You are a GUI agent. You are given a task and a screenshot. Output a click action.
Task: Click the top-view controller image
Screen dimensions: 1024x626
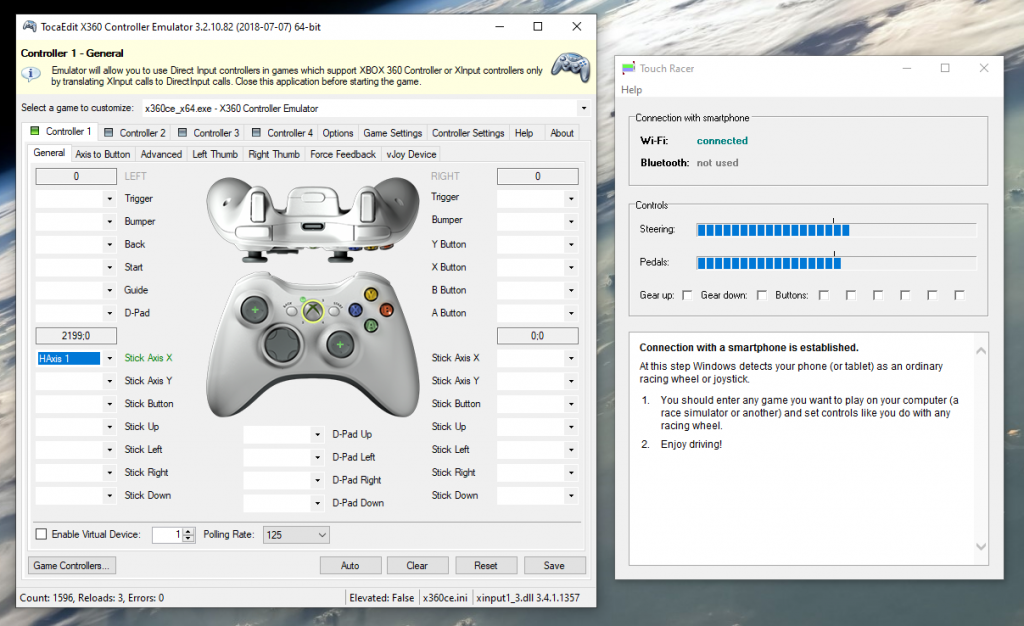[x=313, y=221]
